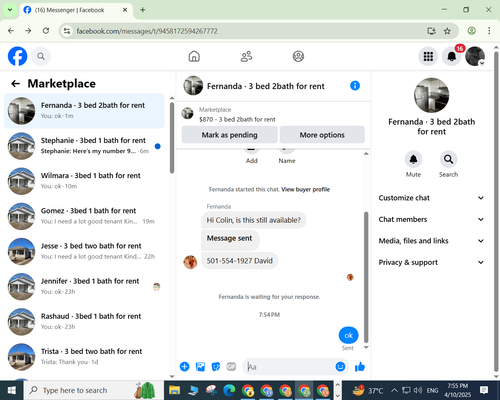Click message '501-554-1927 David'

click(x=240, y=261)
